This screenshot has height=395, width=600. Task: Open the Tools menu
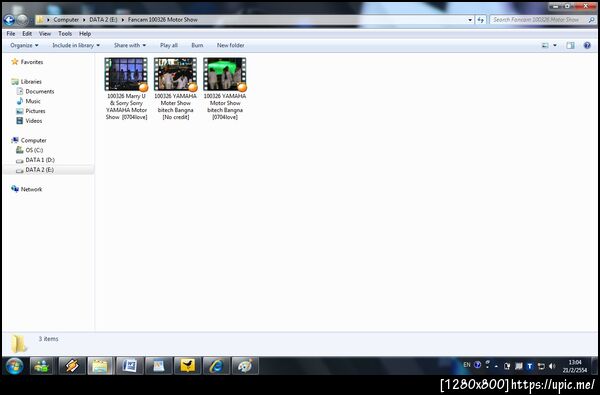point(65,34)
